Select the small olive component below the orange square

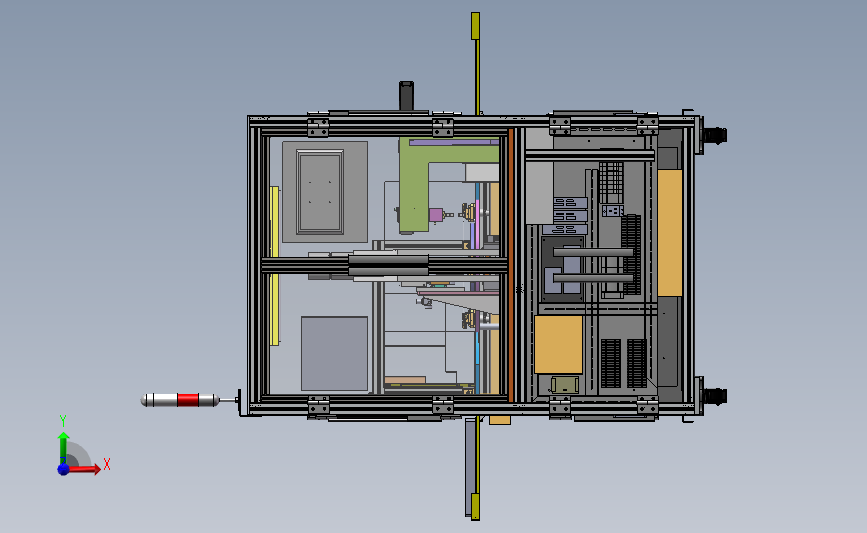pyautogui.click(x=565, y=385)
